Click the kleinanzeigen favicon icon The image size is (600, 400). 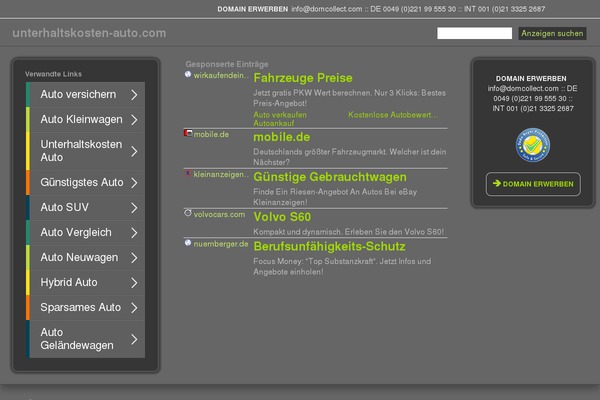pos(188,173)
